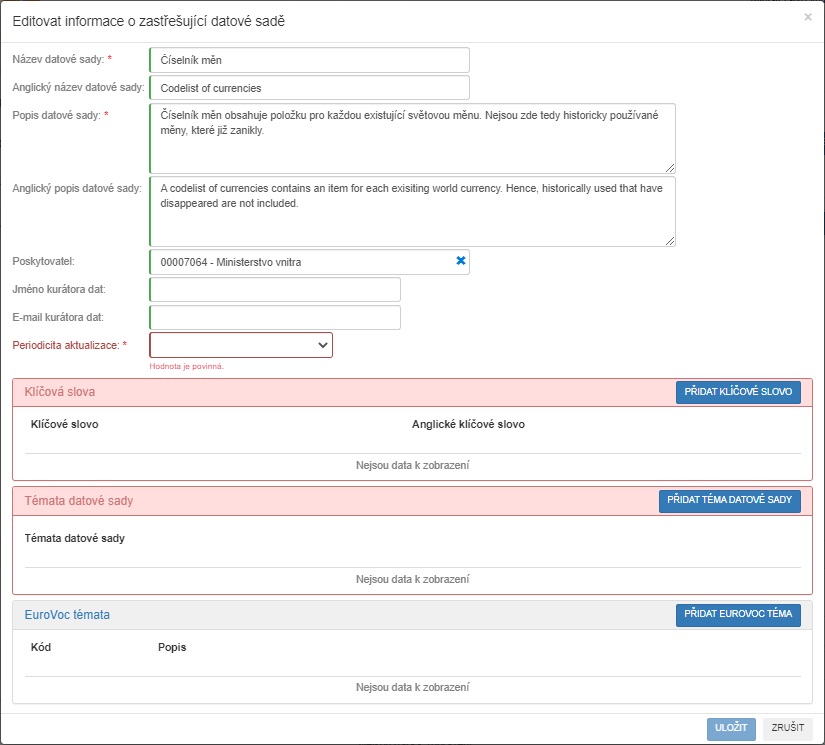This screenshot has width=825, height=745.
Task: Click the Název datové sady field
Action: pos(309,60)
